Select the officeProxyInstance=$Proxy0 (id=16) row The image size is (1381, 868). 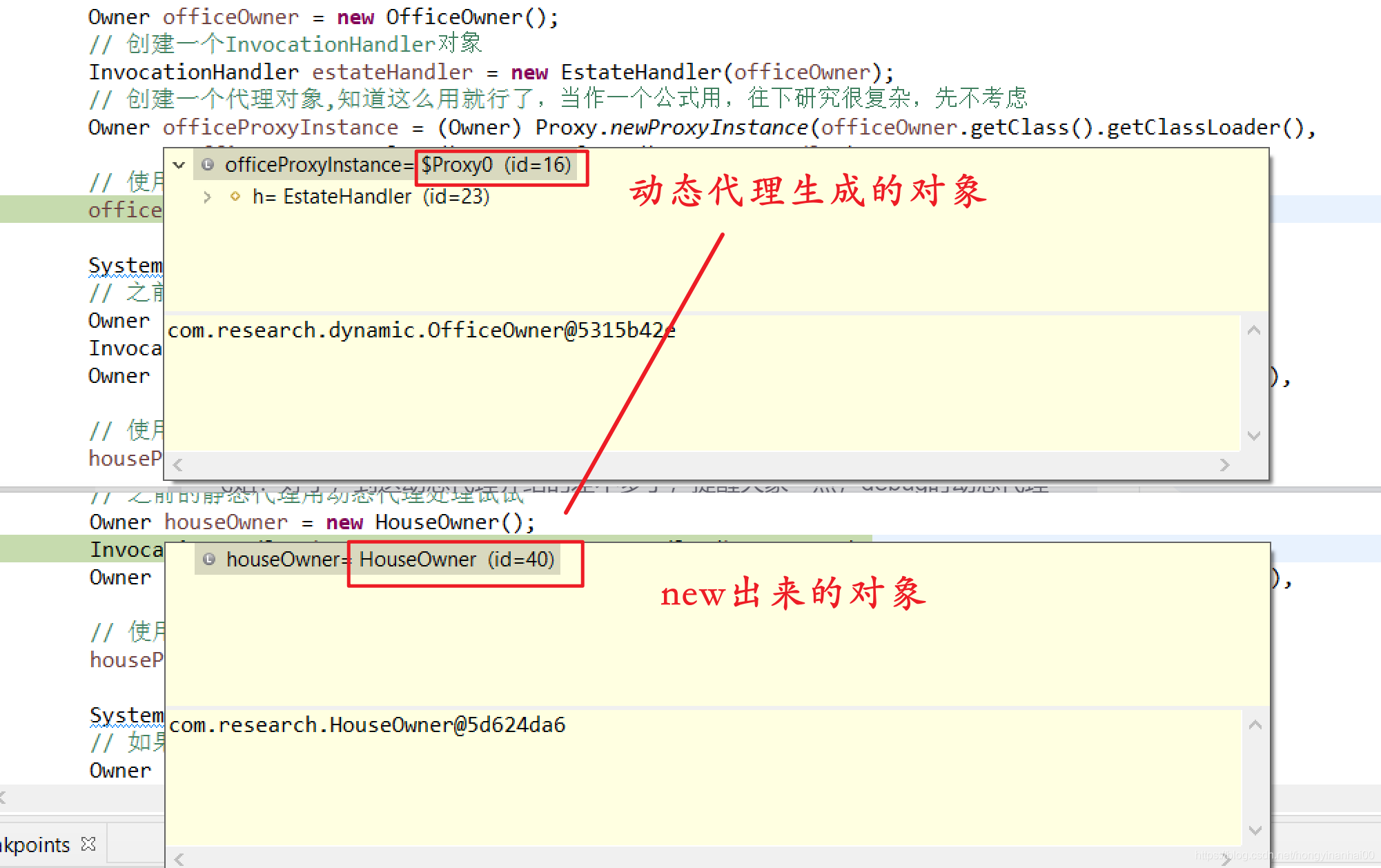click(386, 165)
